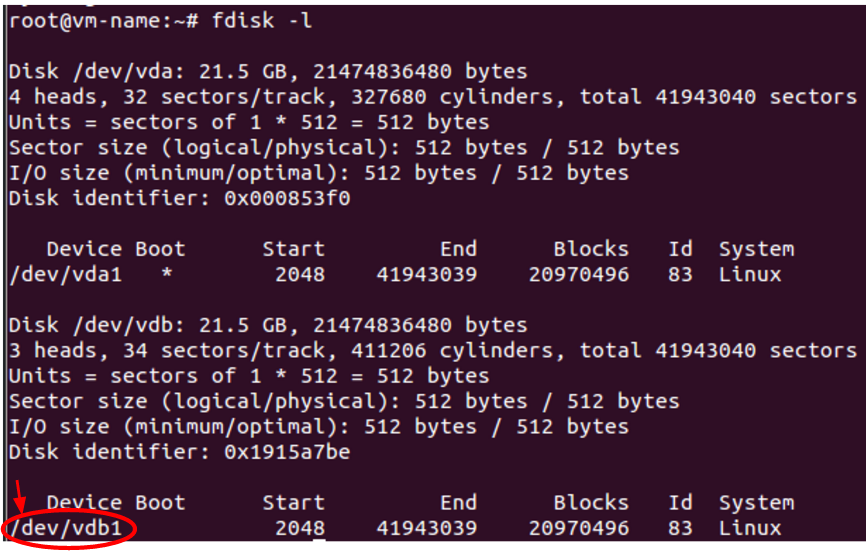Click End value 41943039 in /dev/vdb1 row

click(427, 528)
